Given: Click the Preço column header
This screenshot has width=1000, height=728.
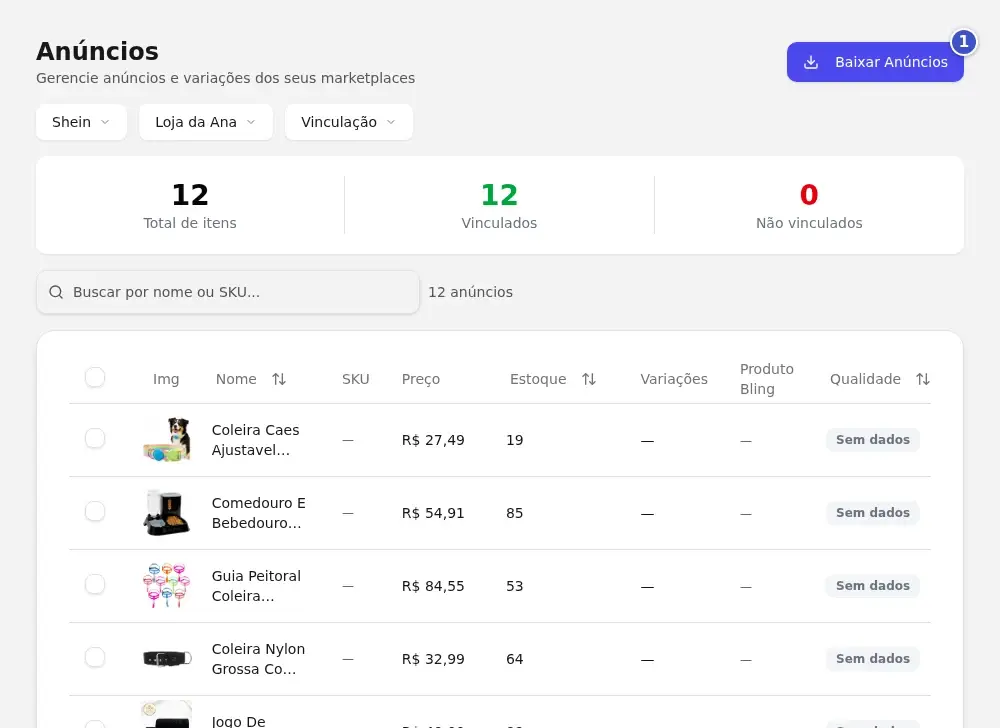Looking at the screenshot, I should coord(421,379).
